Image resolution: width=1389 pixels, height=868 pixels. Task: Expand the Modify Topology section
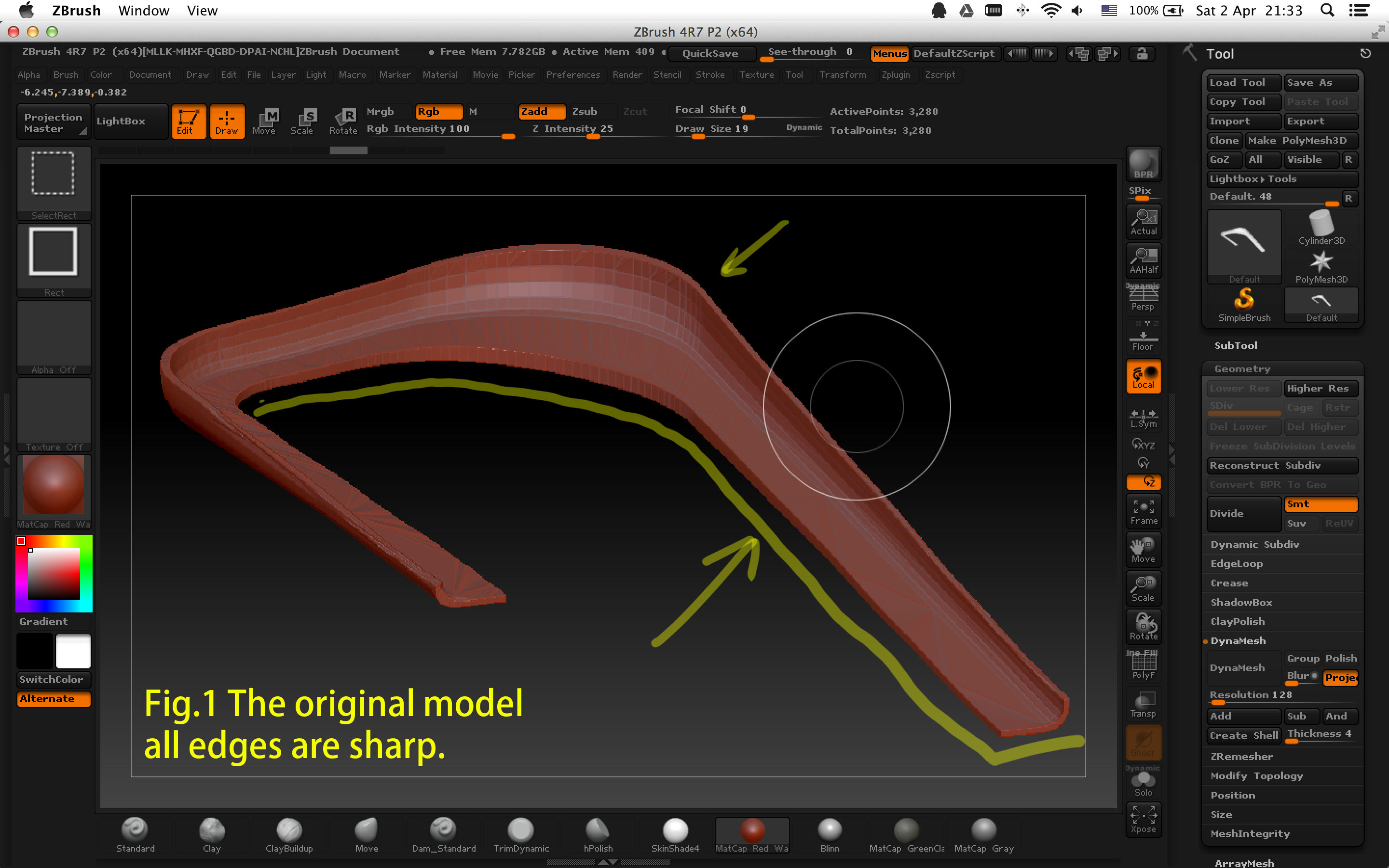pyautogui.click(x=1256, y=776)
